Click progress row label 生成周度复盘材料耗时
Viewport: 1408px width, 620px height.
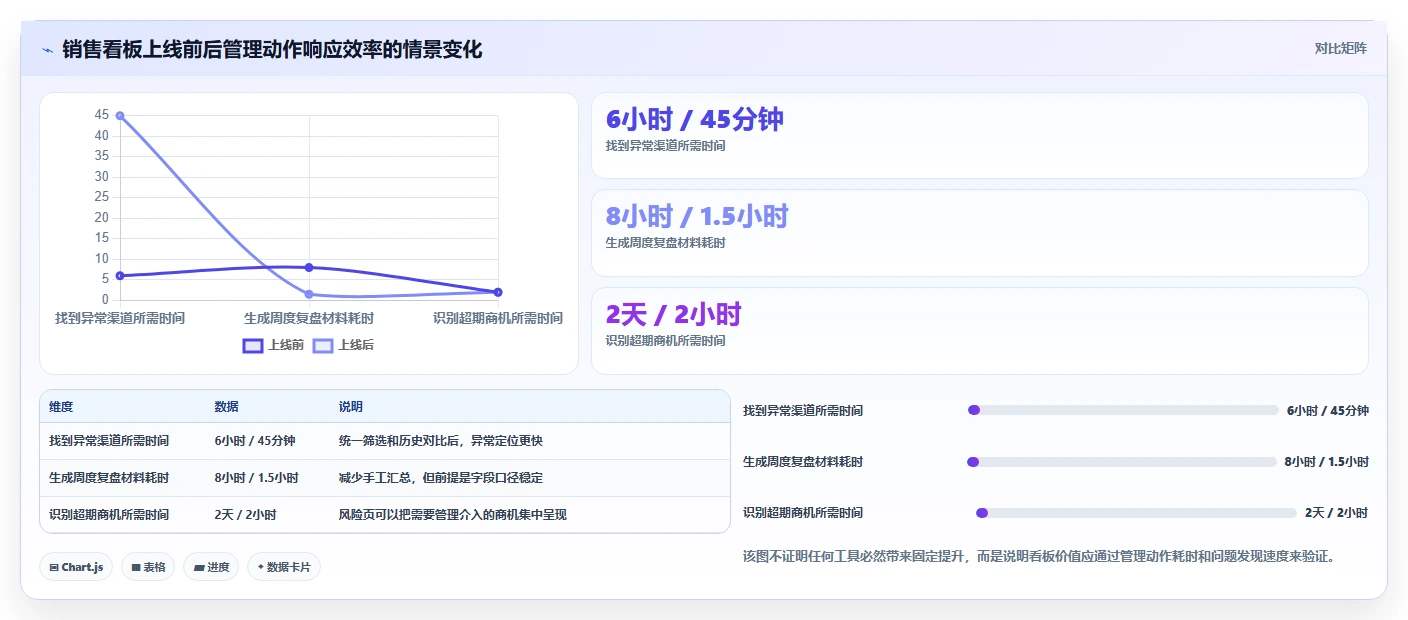point(803,461)
